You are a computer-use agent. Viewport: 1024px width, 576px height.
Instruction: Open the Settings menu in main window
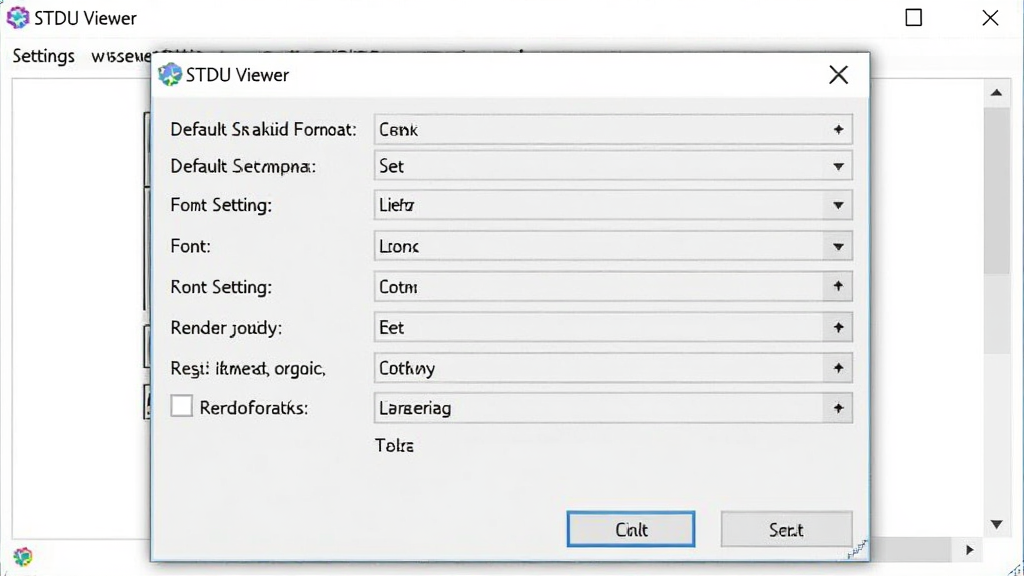coord(43,56)
